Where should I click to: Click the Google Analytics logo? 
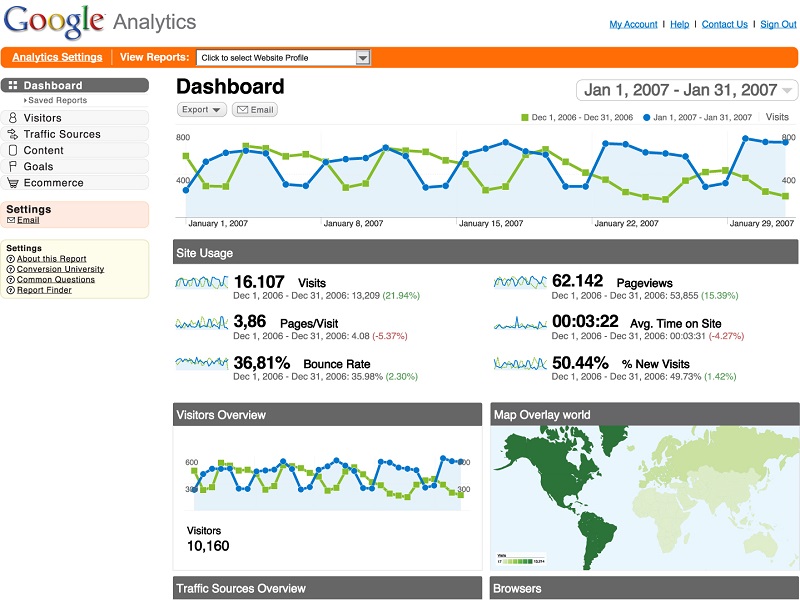pos(100,22)
